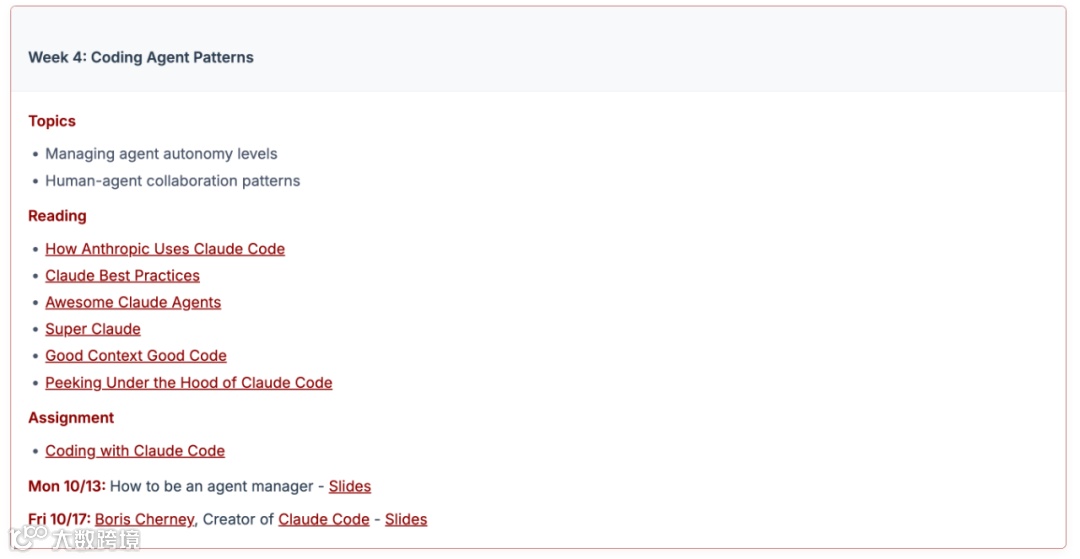Image resolution: width=1080 pixels, height=559 pixels.
Task: Click the watermark logo icon in bottom corner
Action: tap(26, 538)
